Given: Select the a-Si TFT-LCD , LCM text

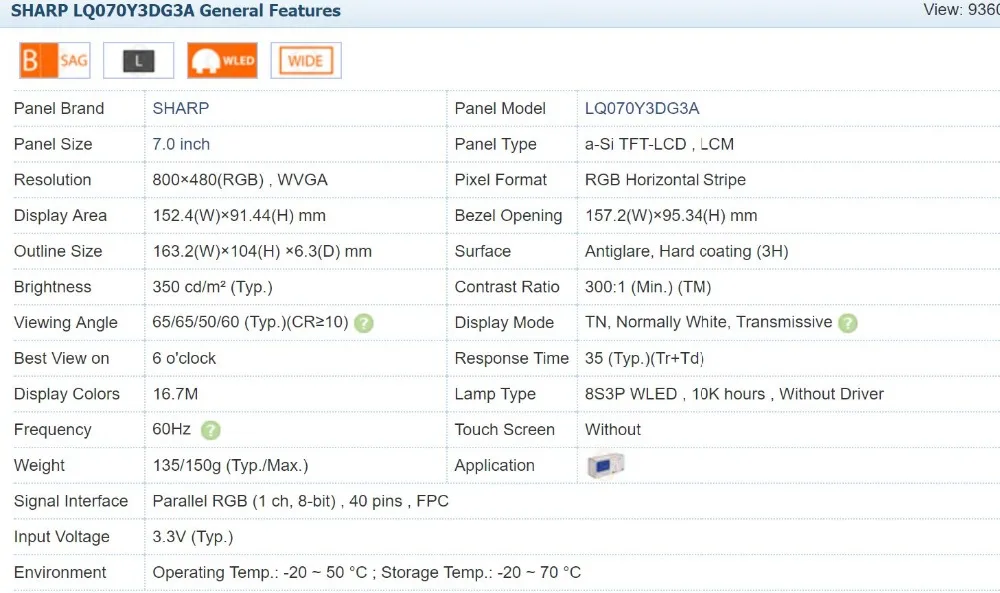Looking at the screenshot, I should pos(659,144).
